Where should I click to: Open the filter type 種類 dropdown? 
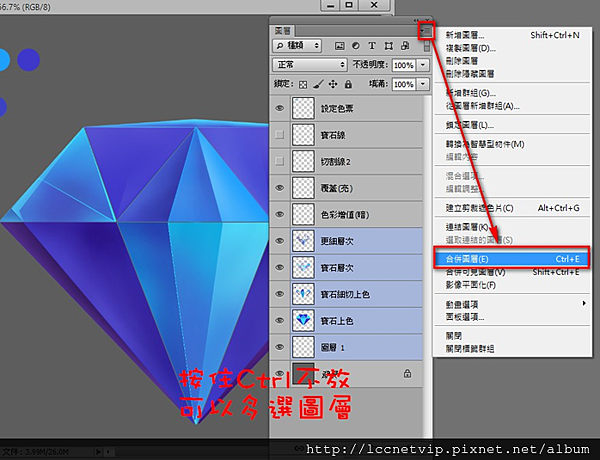[297, 46]
